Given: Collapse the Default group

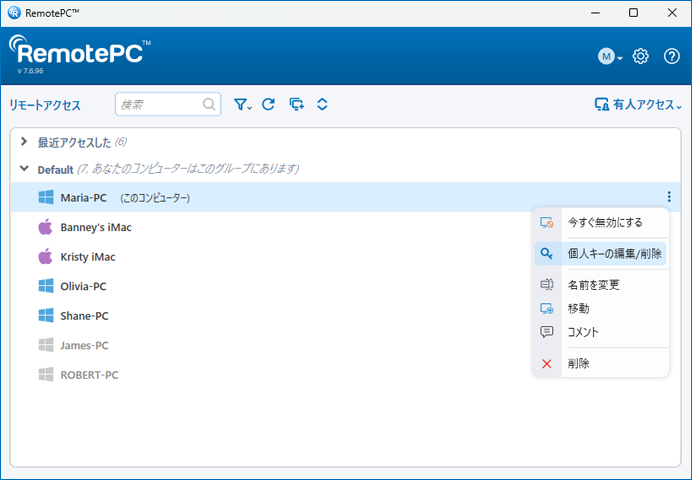Looking at the screenshot, I should (x=24, y=169).
